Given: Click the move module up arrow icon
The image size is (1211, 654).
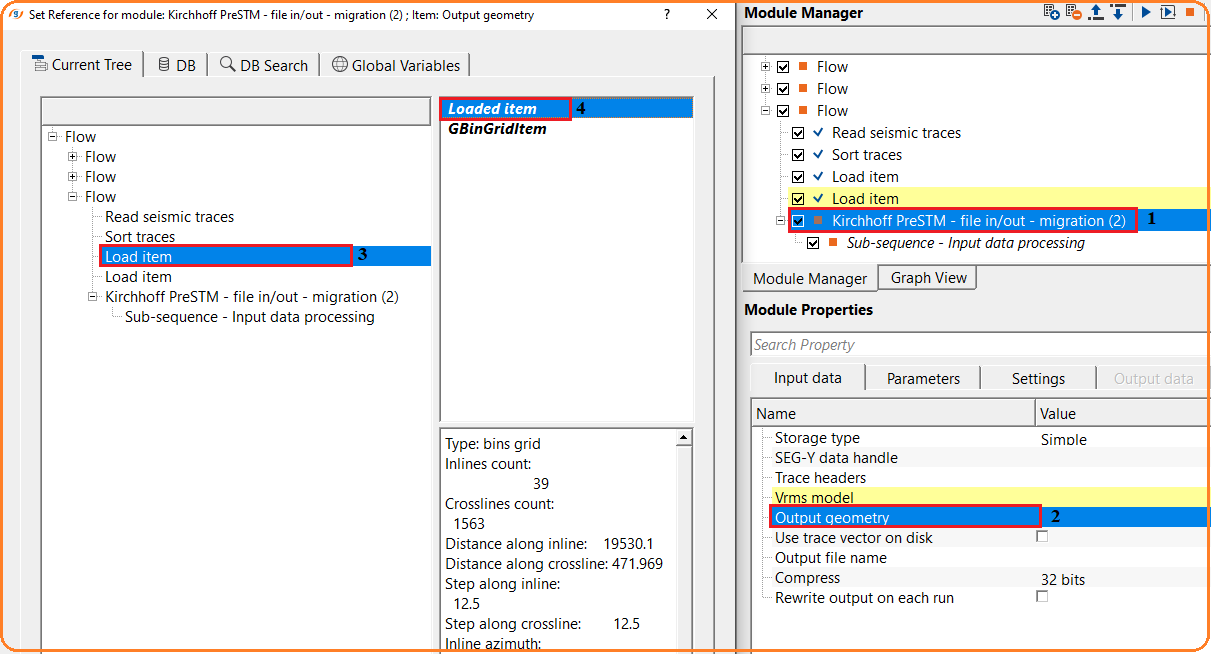Looking at the screenshot, I should [x=1096, y=12].
